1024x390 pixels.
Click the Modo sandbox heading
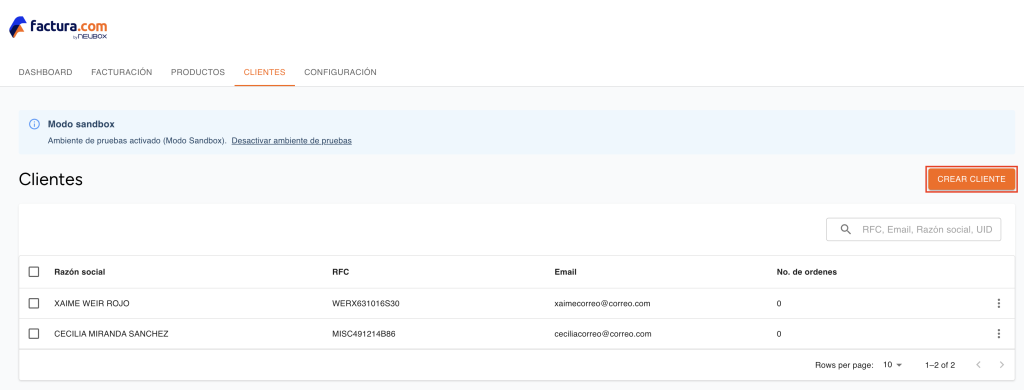pos(81,124)
